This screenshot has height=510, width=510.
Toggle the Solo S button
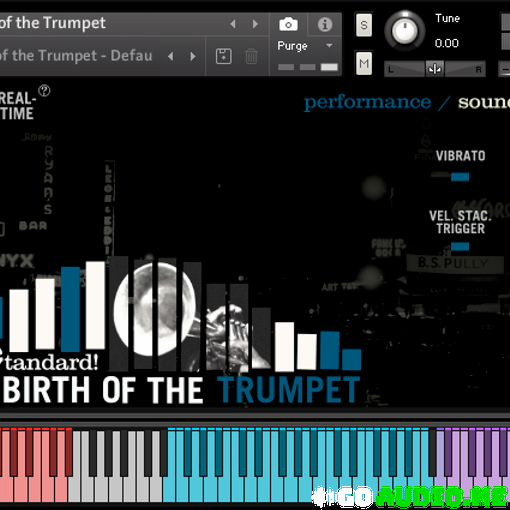[x=364, y=25]
